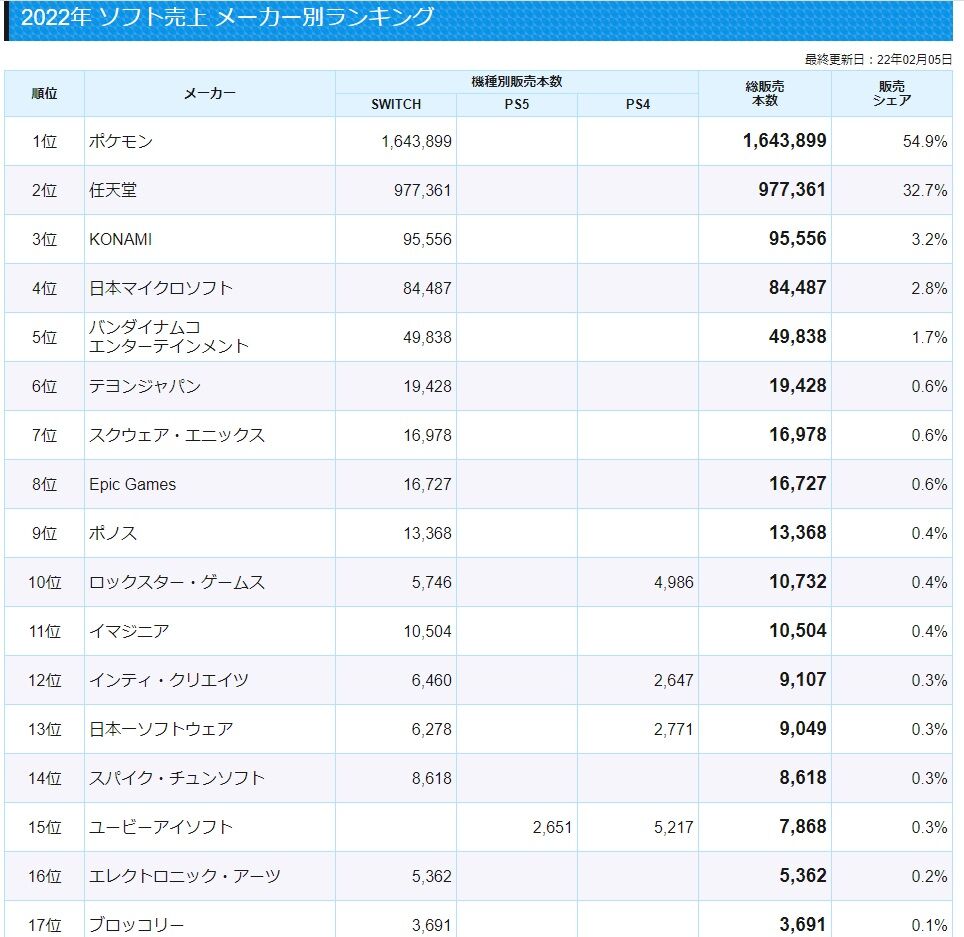Click the page title 2022年 ソフト売上 メーカー別ランキング
The width and height of the screenshot is (964, 937).
pyautogui.click(x=228, y=17)
